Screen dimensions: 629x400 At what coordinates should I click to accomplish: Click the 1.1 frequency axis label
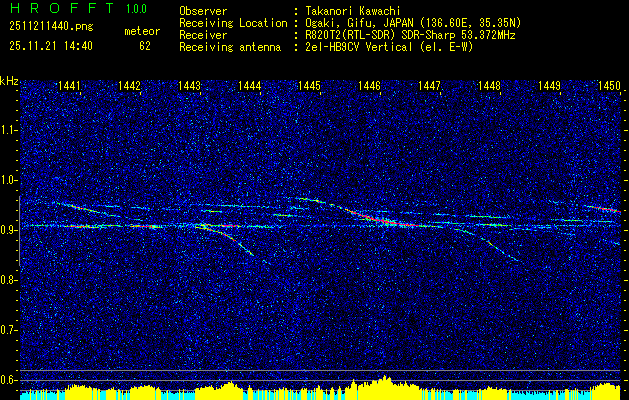[7, 130]
